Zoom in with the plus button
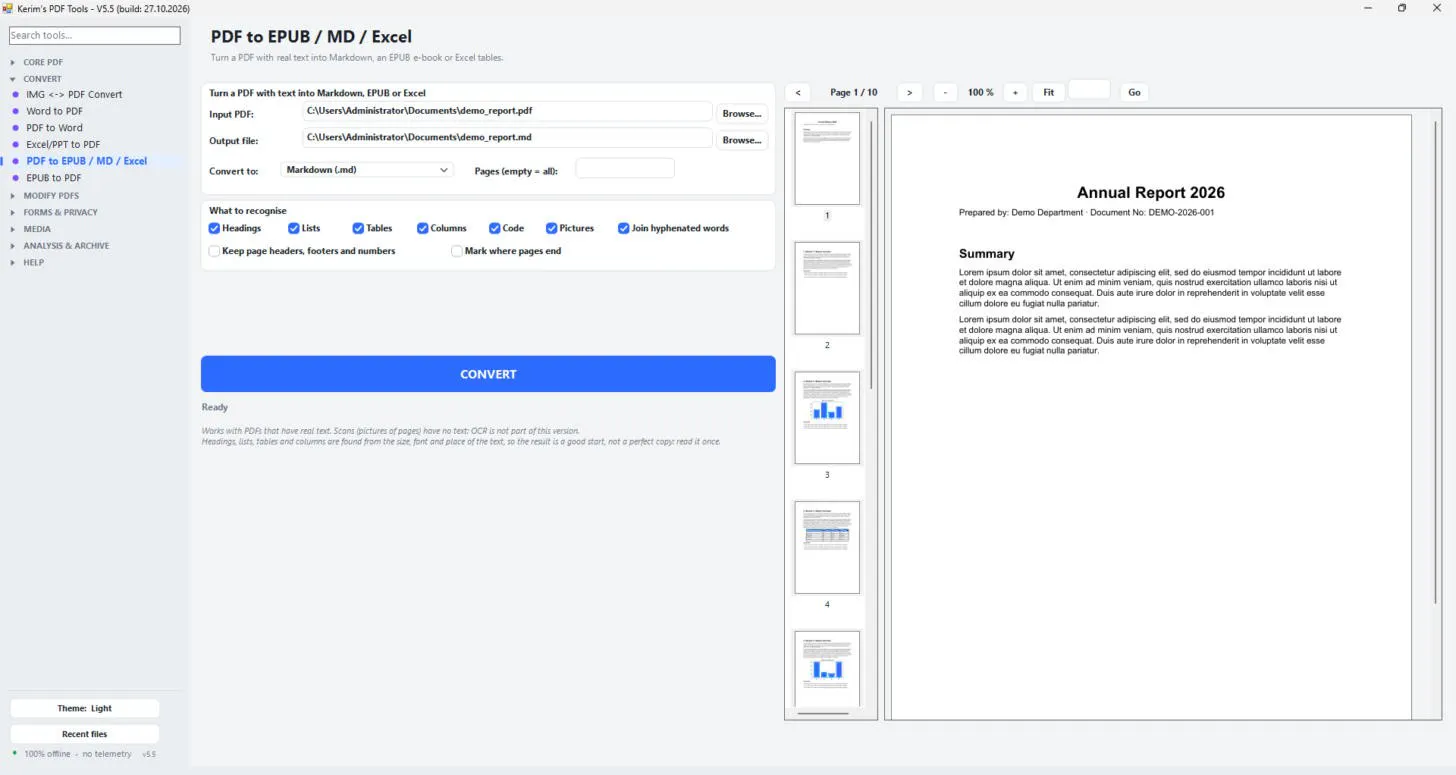The width and height of the screenshot is (1456, 775). click(1015, 92)
